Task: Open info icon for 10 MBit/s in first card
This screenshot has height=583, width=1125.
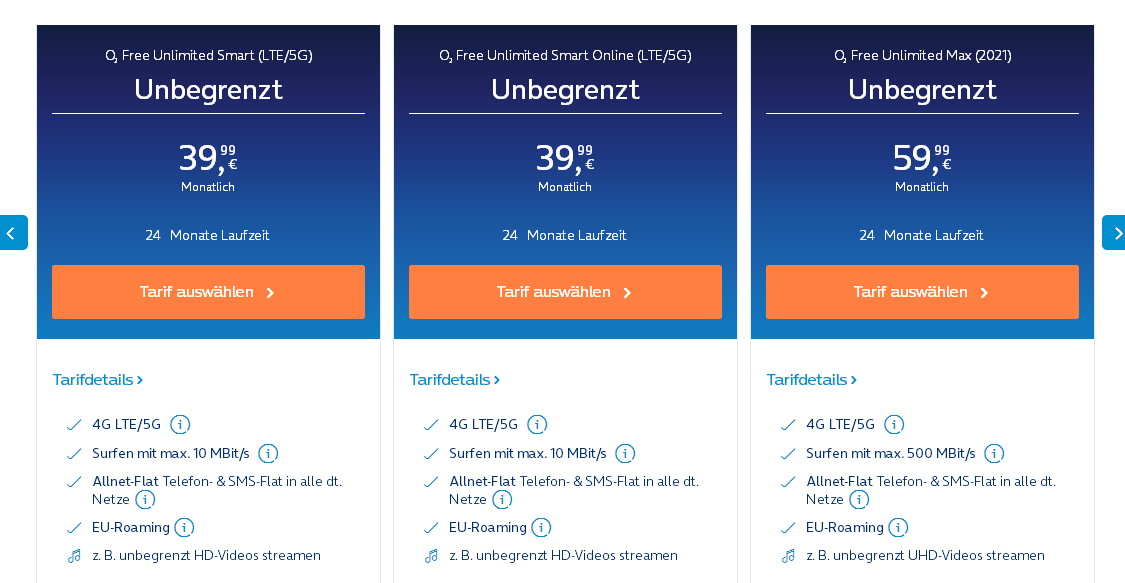Action: 268,453
